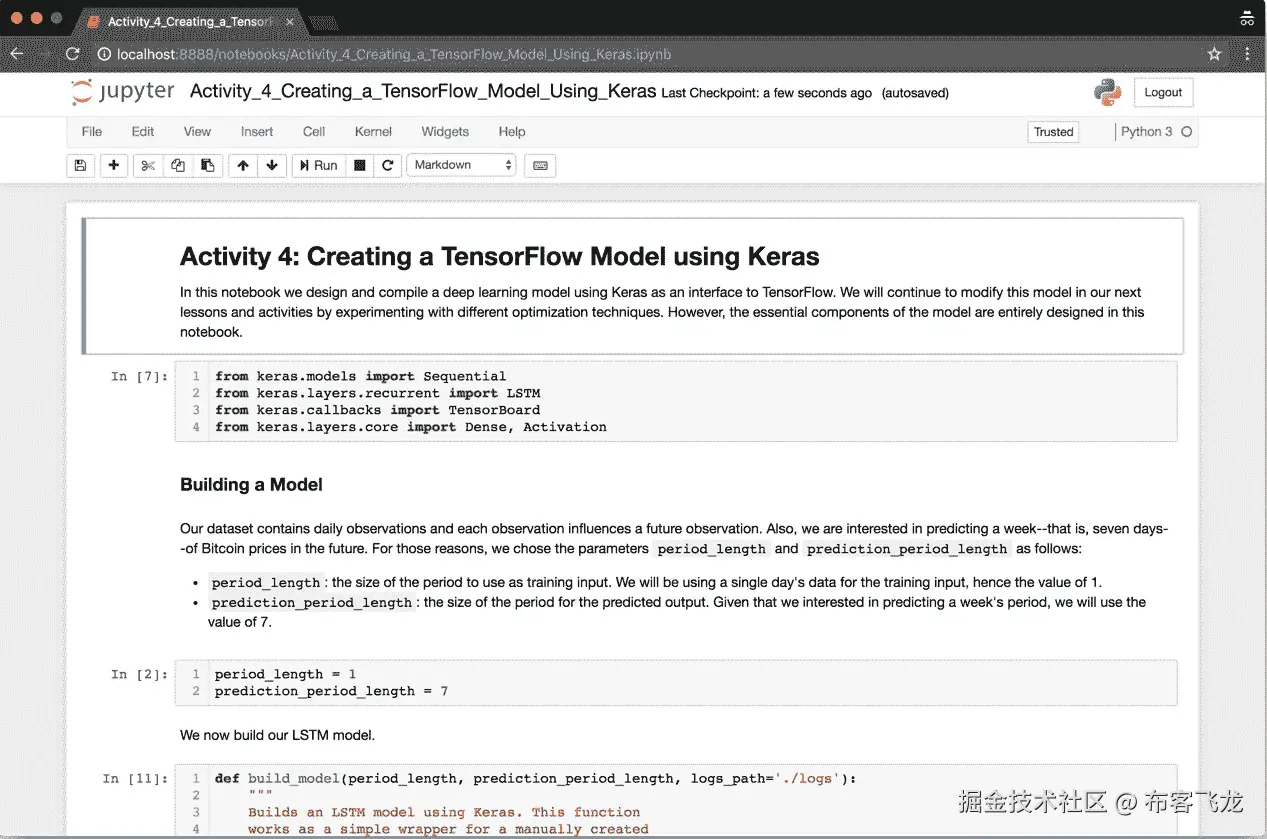Open the File menu
The height and width of the screenshot is (839, 1267).
click(92, 131)
